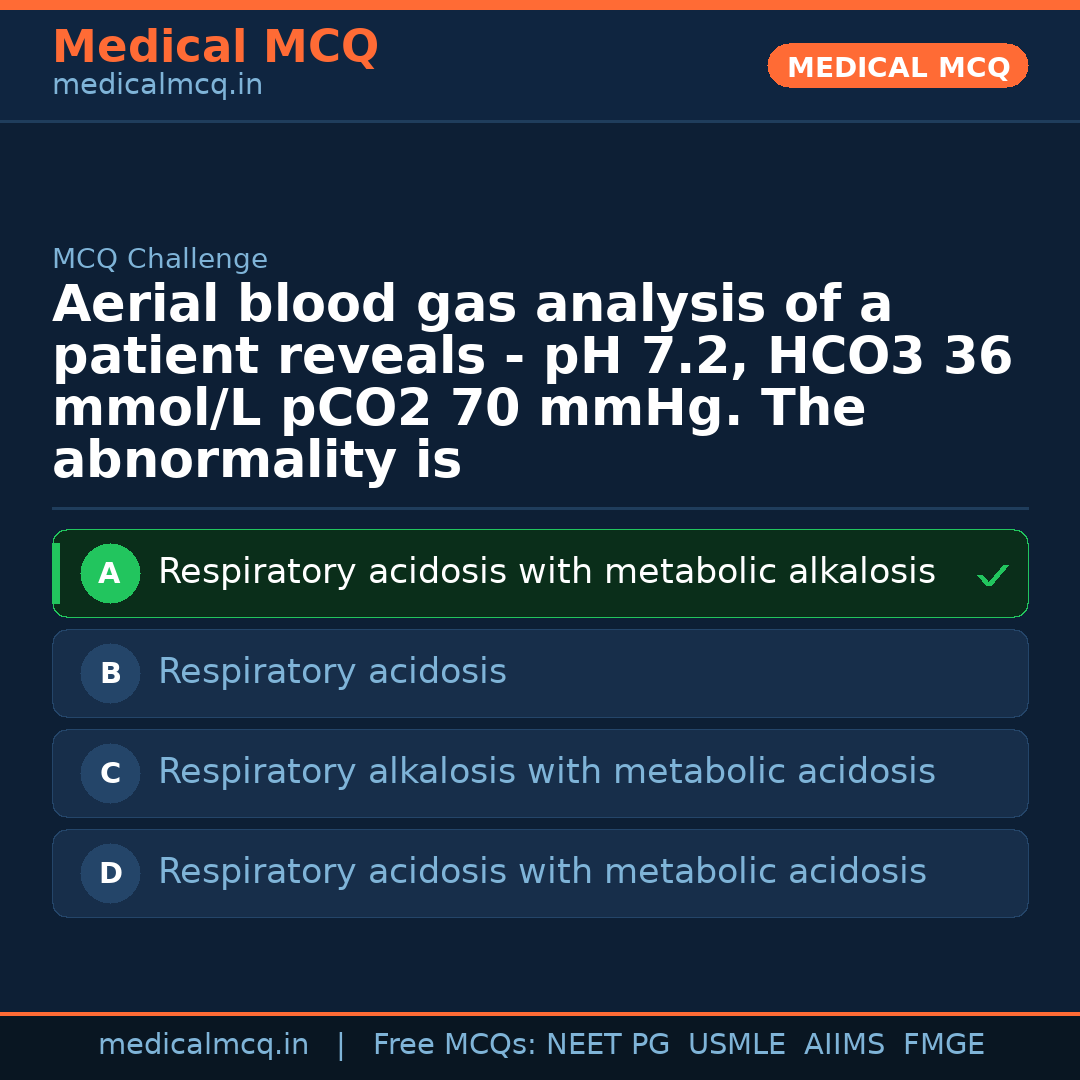The width and height of the screenshot is (1080, 1080).
Task: Click the Free MCQs footer label
Action: click(x=454, y=1045)
